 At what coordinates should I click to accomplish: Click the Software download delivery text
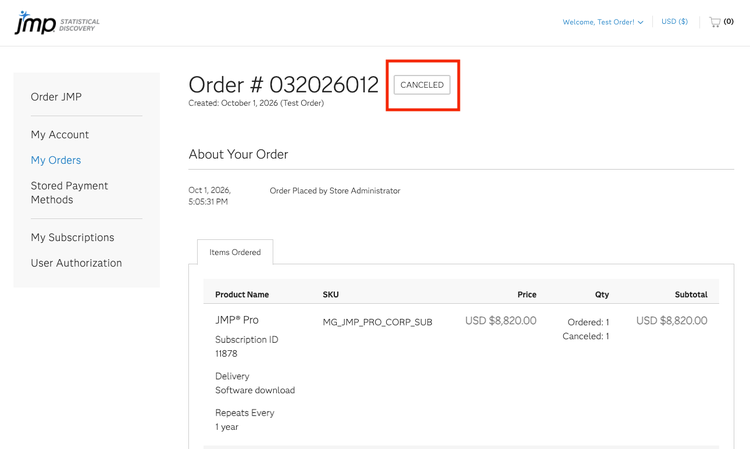pyautogui.click(x=255, y=390)
